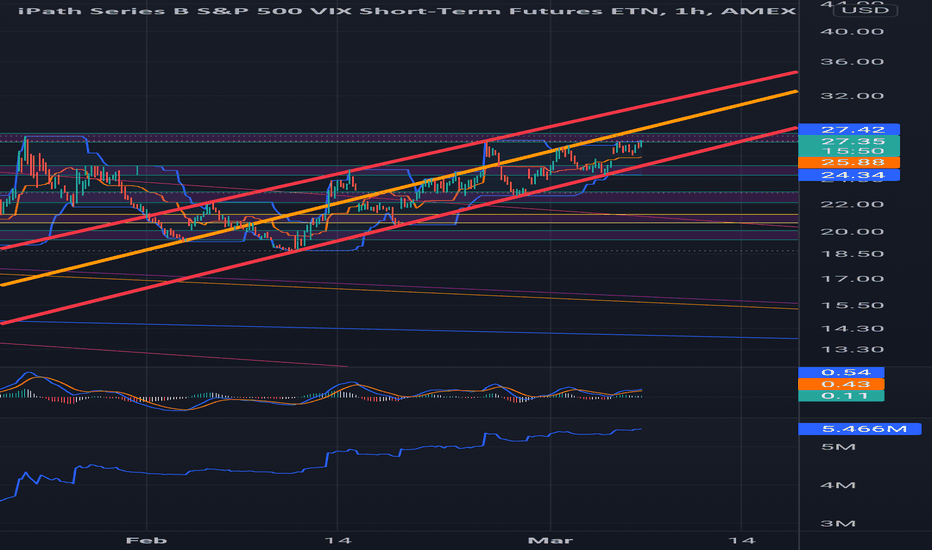Click the Mar date label

550,540
